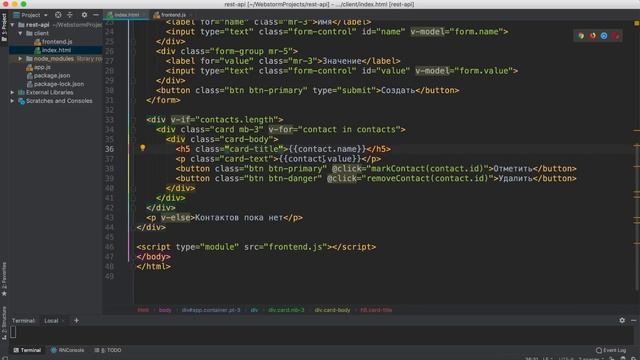Click the closing </body> tag

click(153, 257)
